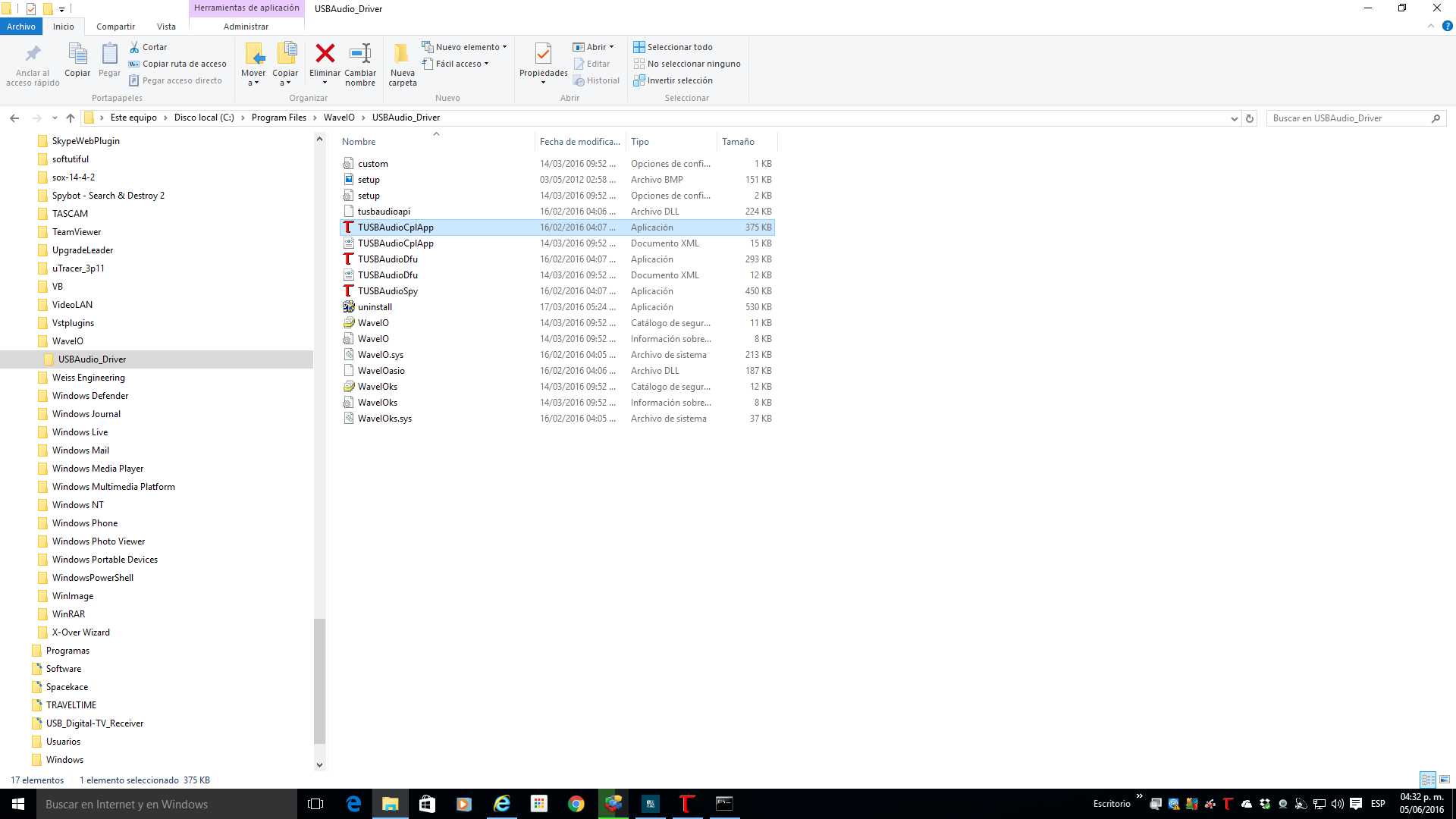Select Windows Media Player folder in tree
The height and width of the screenshot is (819, 1456).
point(97,469)
